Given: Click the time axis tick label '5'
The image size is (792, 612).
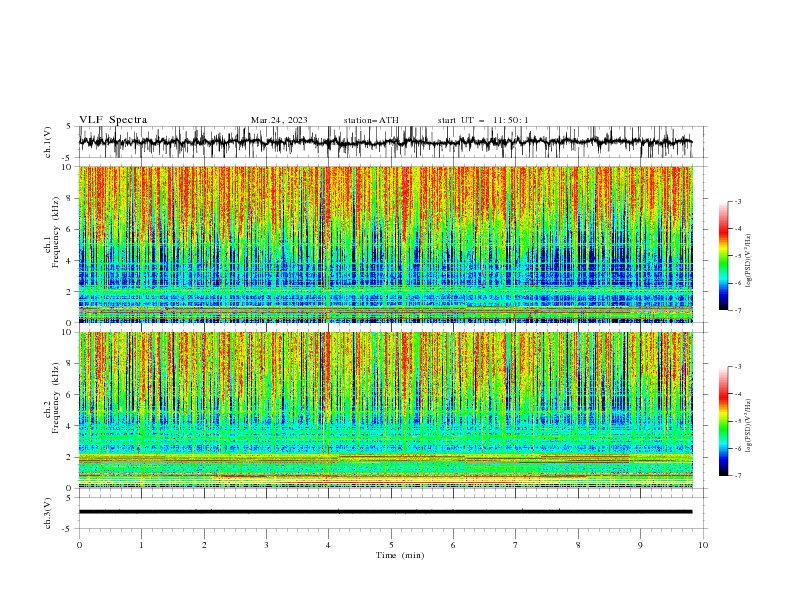Looking at the screenshot, I should [x=391, y=545].
